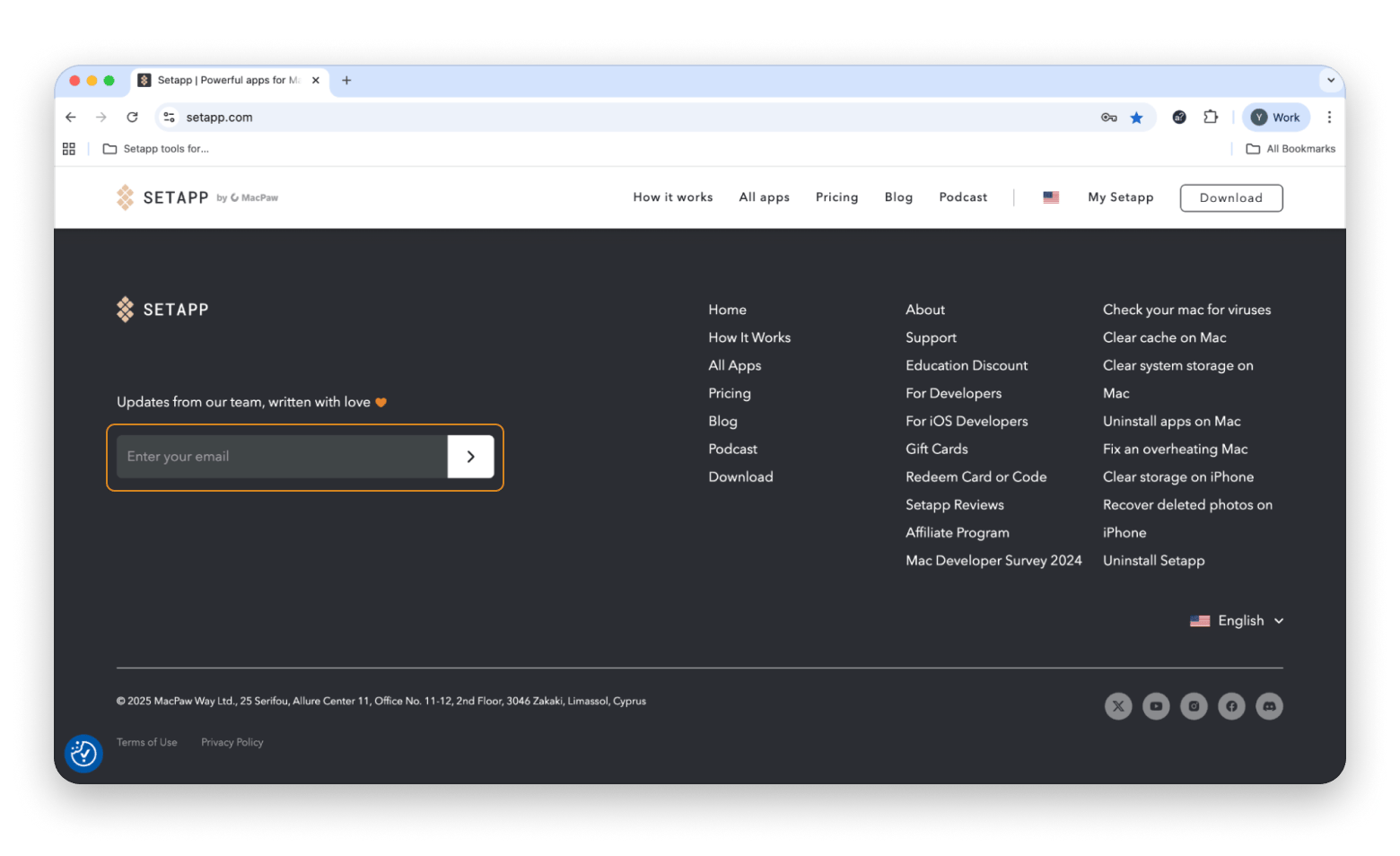Open All Bookmarks folder
The width and height of the screenshot is (1400, 856).
(x=1291, y=149)
